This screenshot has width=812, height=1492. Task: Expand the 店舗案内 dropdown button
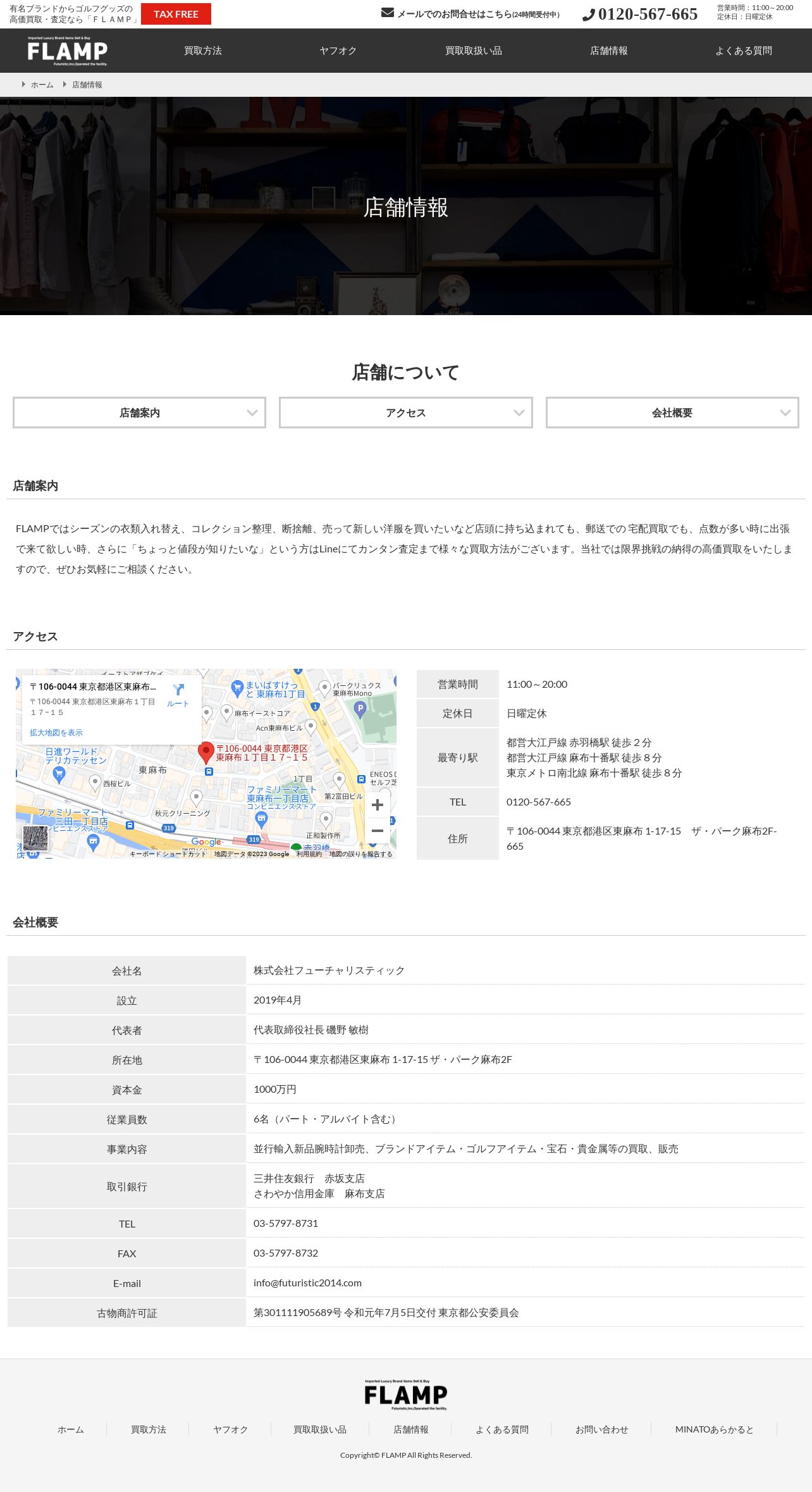[139, 413]
